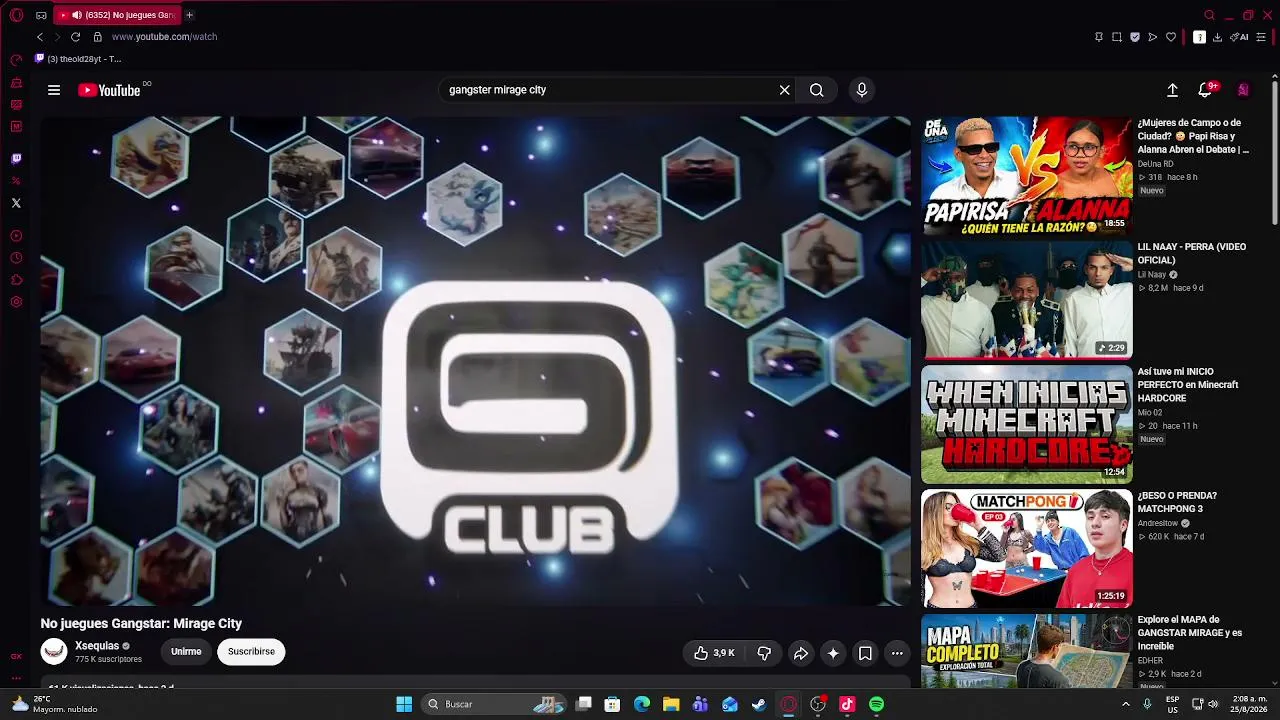Open Extensions from the sidebar cube
1280x720 pixels.
coord(16,280)
